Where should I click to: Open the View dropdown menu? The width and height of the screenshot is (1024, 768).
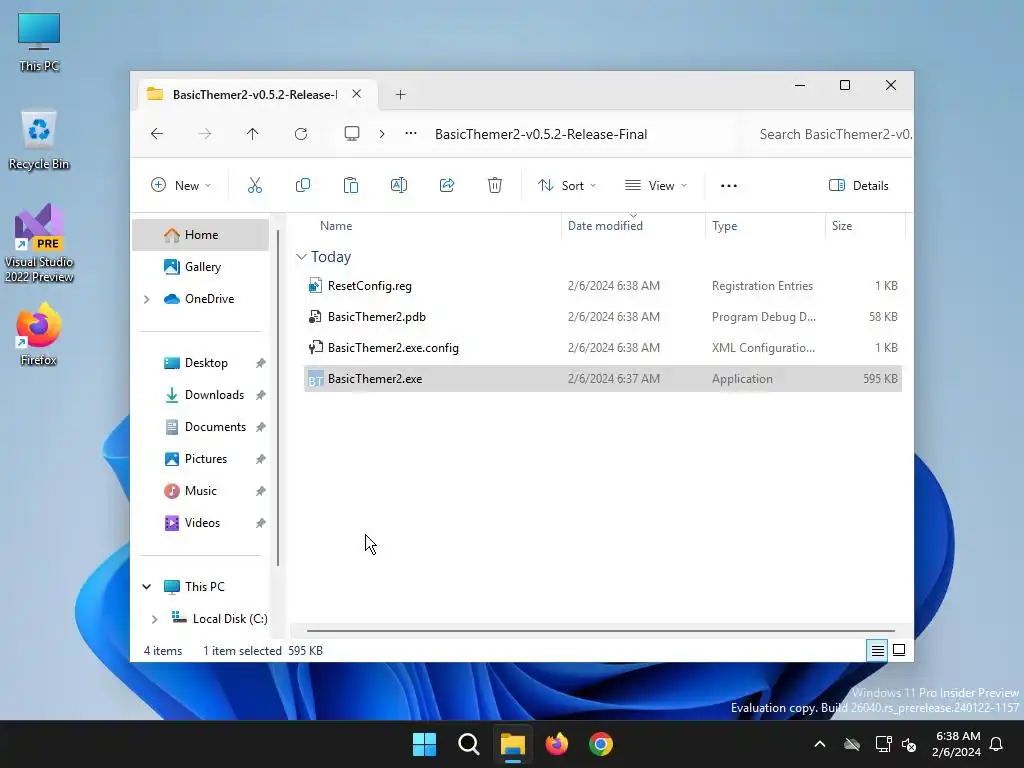click(x=656, y=185)
